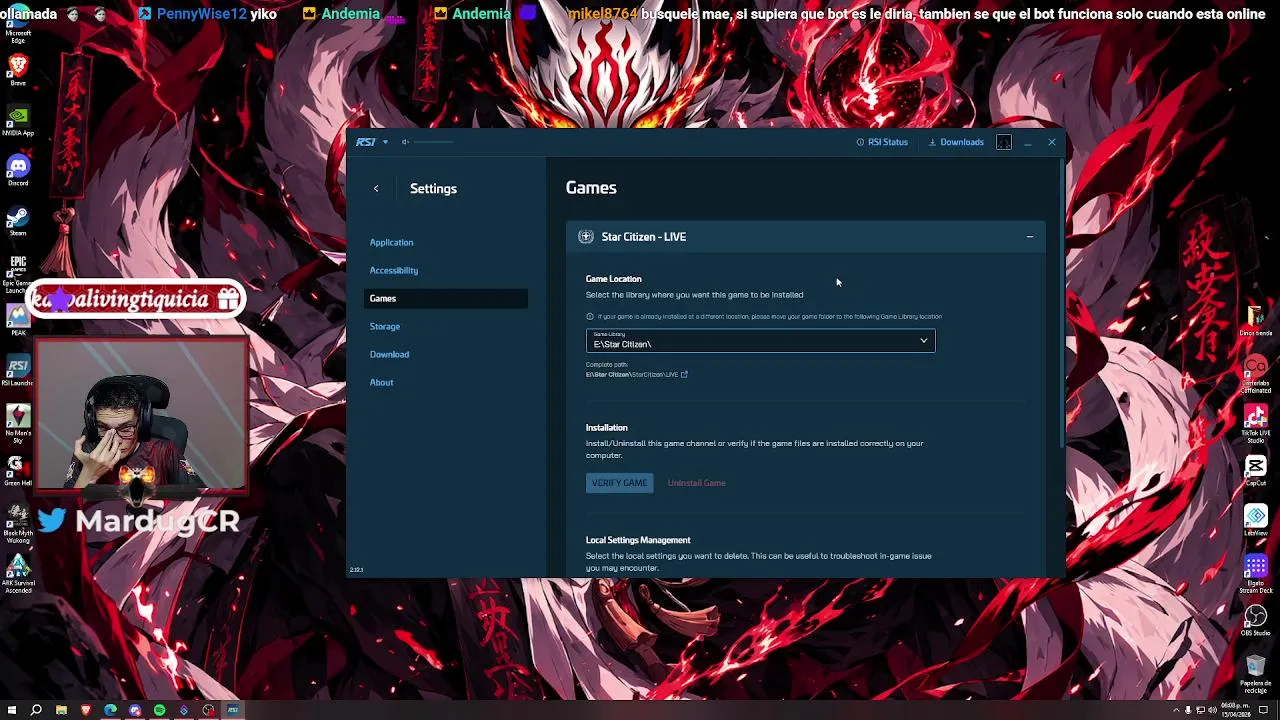Go back using the Settings back arrow
Image resolution: width=1280 pixels, height=720 pixels.
(x=376, y=188)
